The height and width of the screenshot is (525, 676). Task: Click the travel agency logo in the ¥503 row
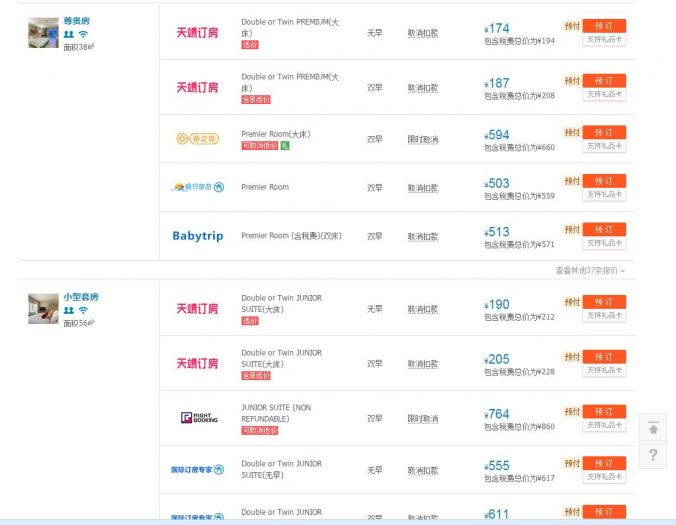click(x=198, y=187)
